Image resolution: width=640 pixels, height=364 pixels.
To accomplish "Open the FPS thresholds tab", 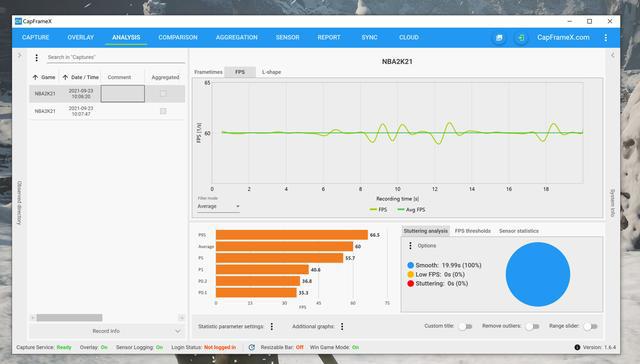I will pyautogui.click(x=473, y=231).
